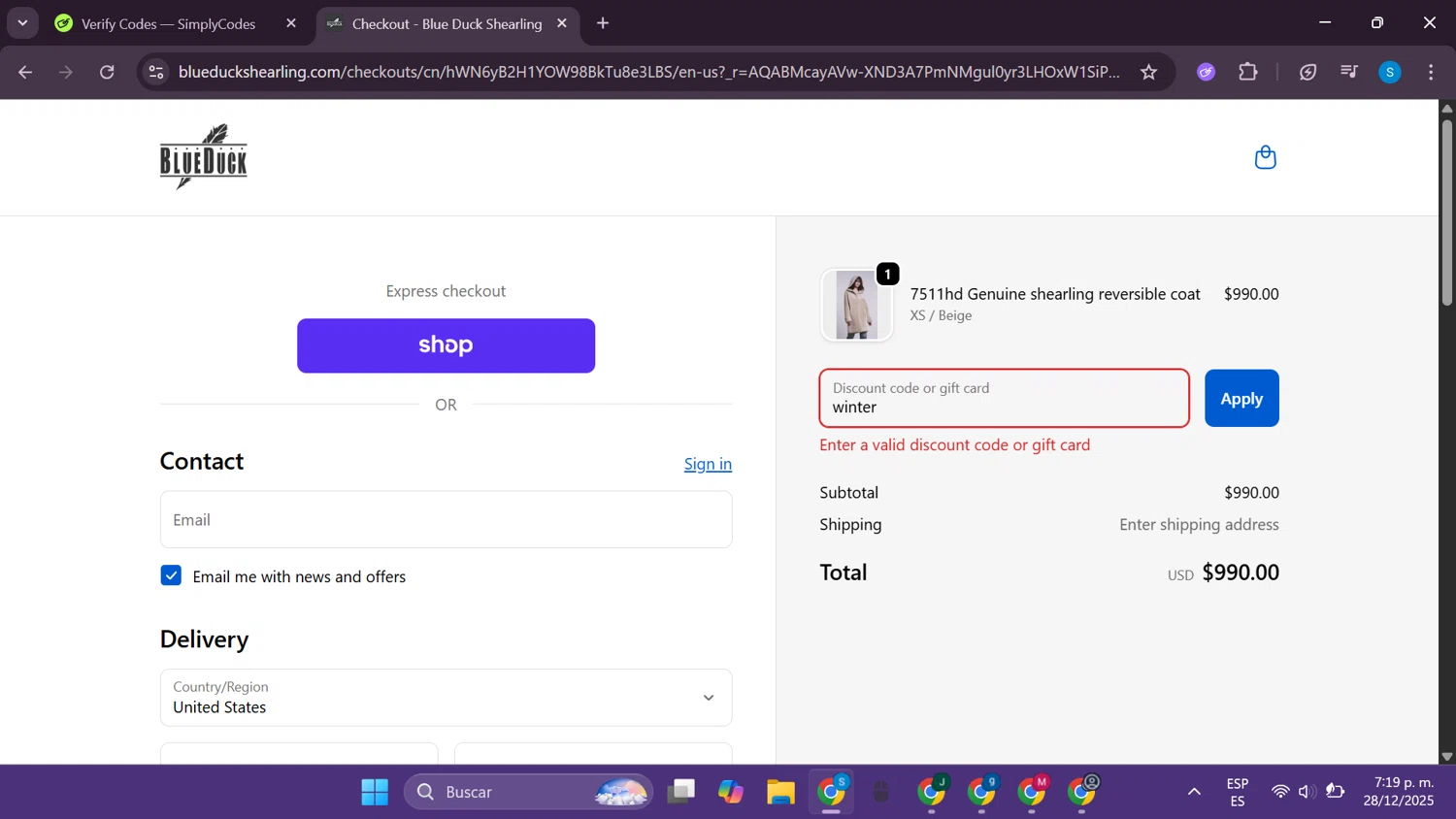Click the Total USD $990.00 amount
The width and height of the screenshot is (1456, 819).
(1223, 573)
